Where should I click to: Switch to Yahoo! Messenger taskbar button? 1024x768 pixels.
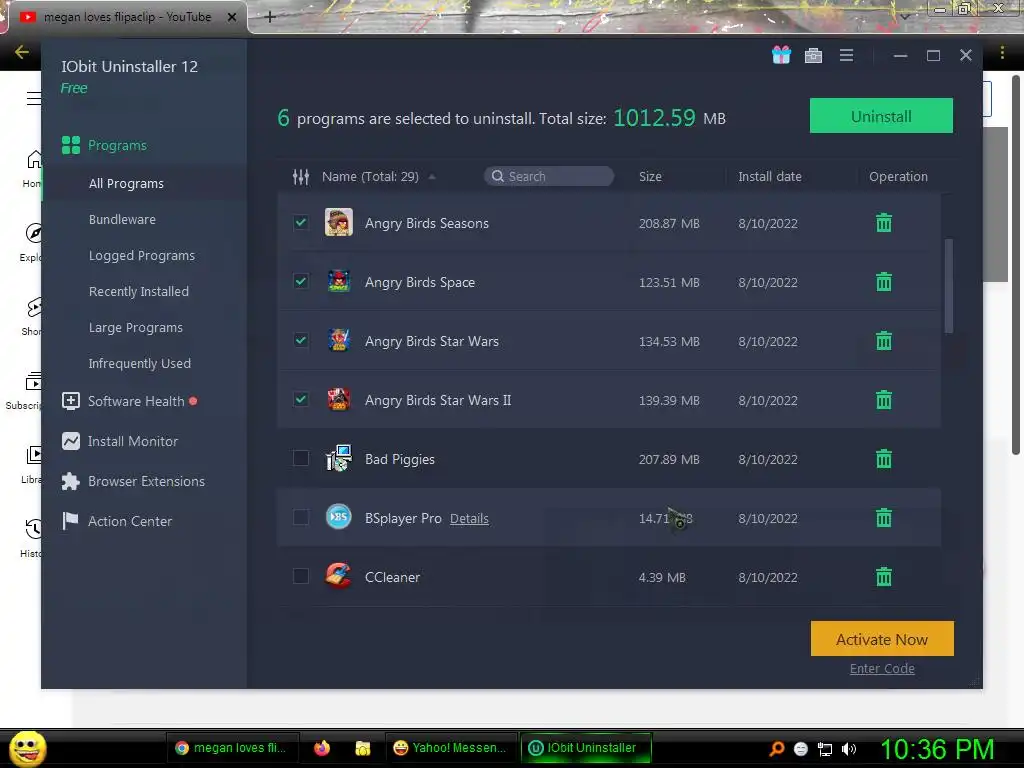point(451,748)
